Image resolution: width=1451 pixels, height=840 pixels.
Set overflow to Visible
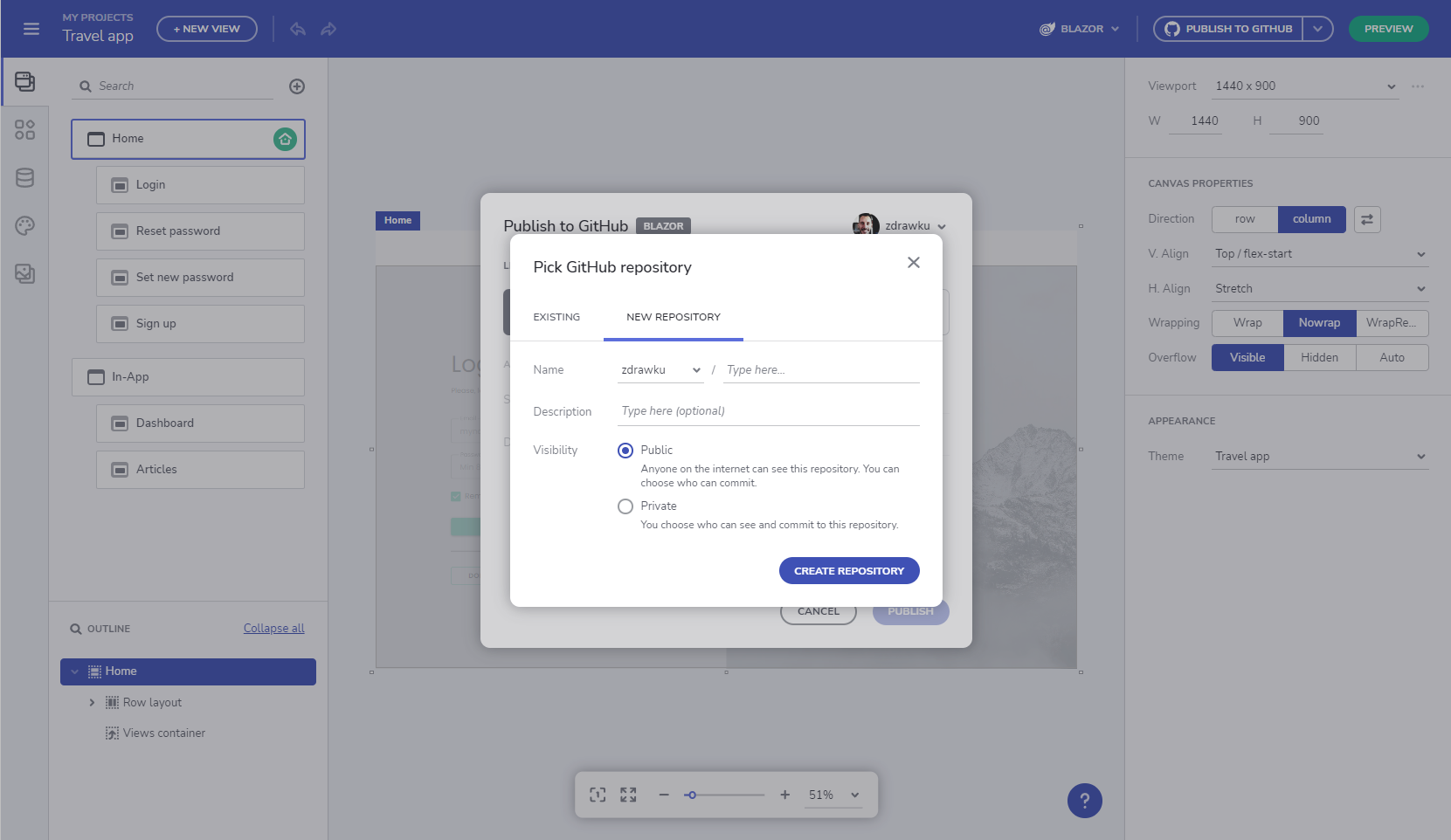pos(1247,358)
